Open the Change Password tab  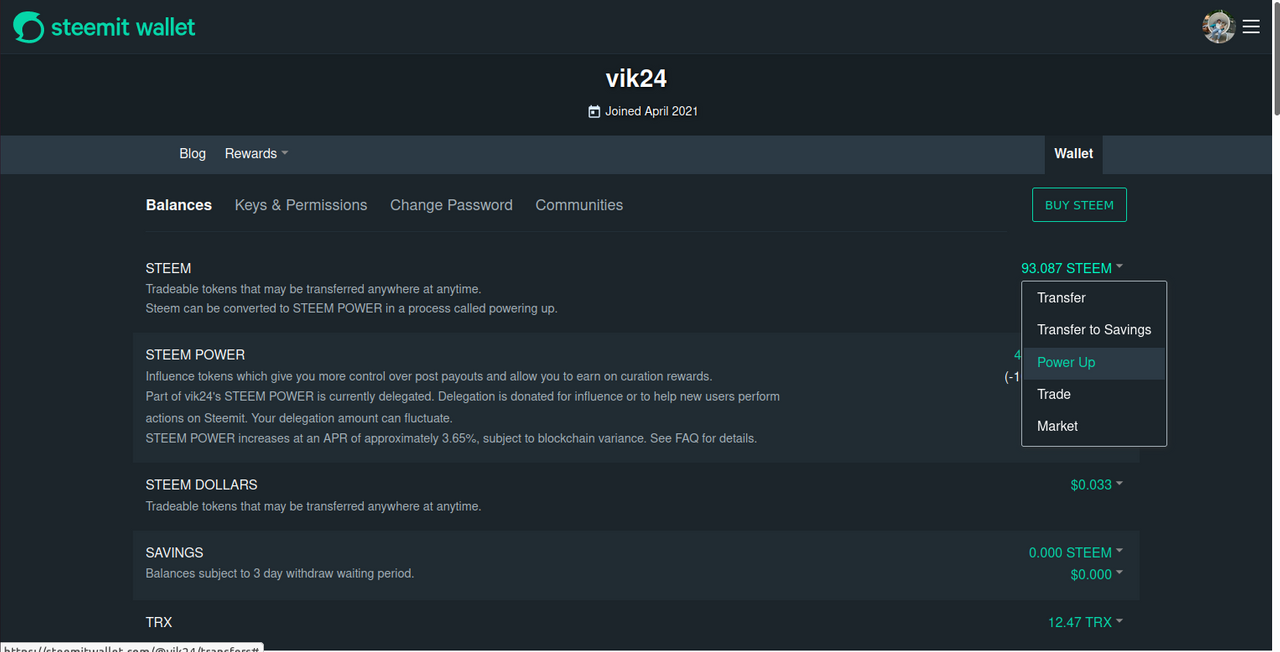click(x=451, y=205)
